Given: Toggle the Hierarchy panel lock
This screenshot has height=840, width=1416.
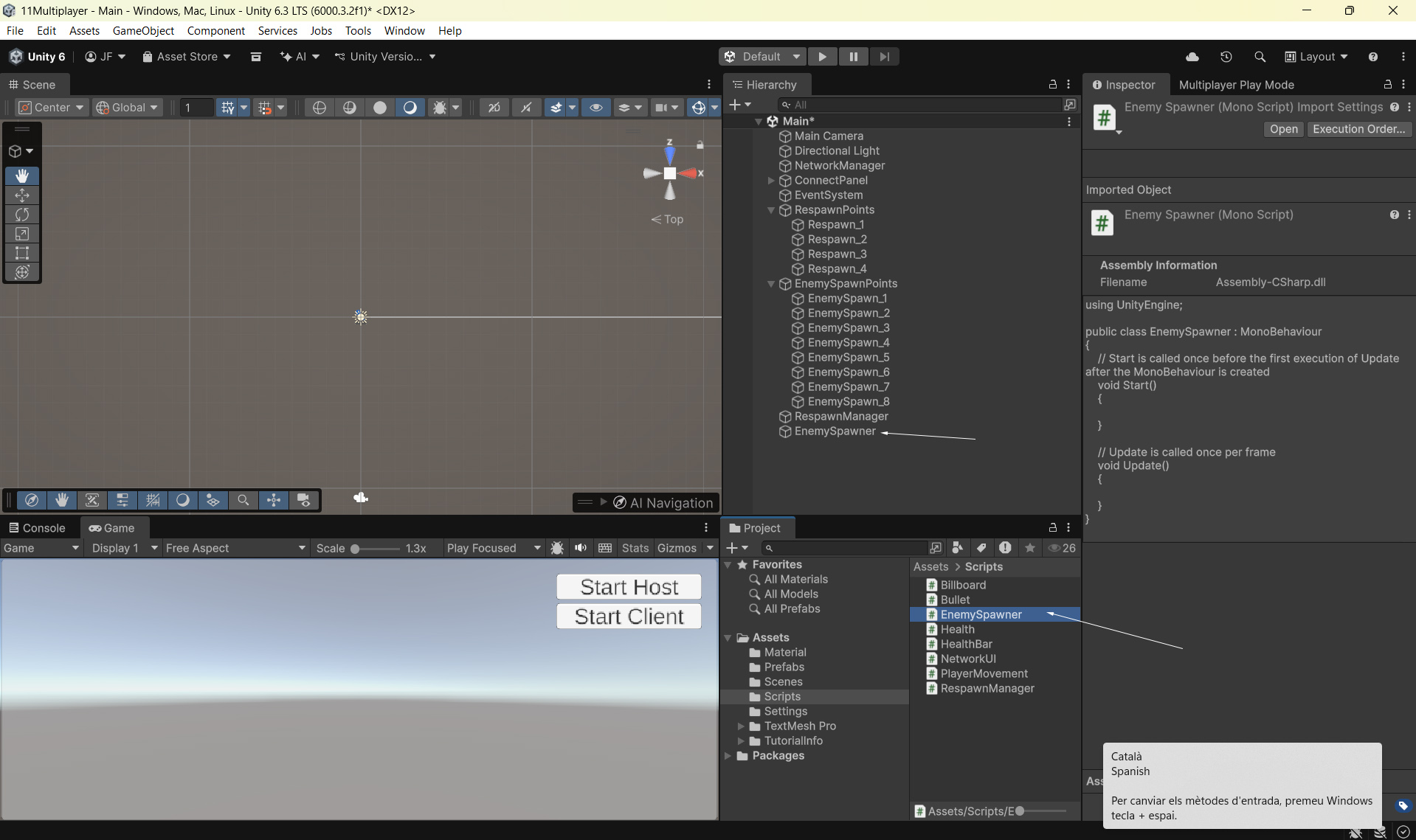Looking at the screenshot, I should coord(1053,85).
